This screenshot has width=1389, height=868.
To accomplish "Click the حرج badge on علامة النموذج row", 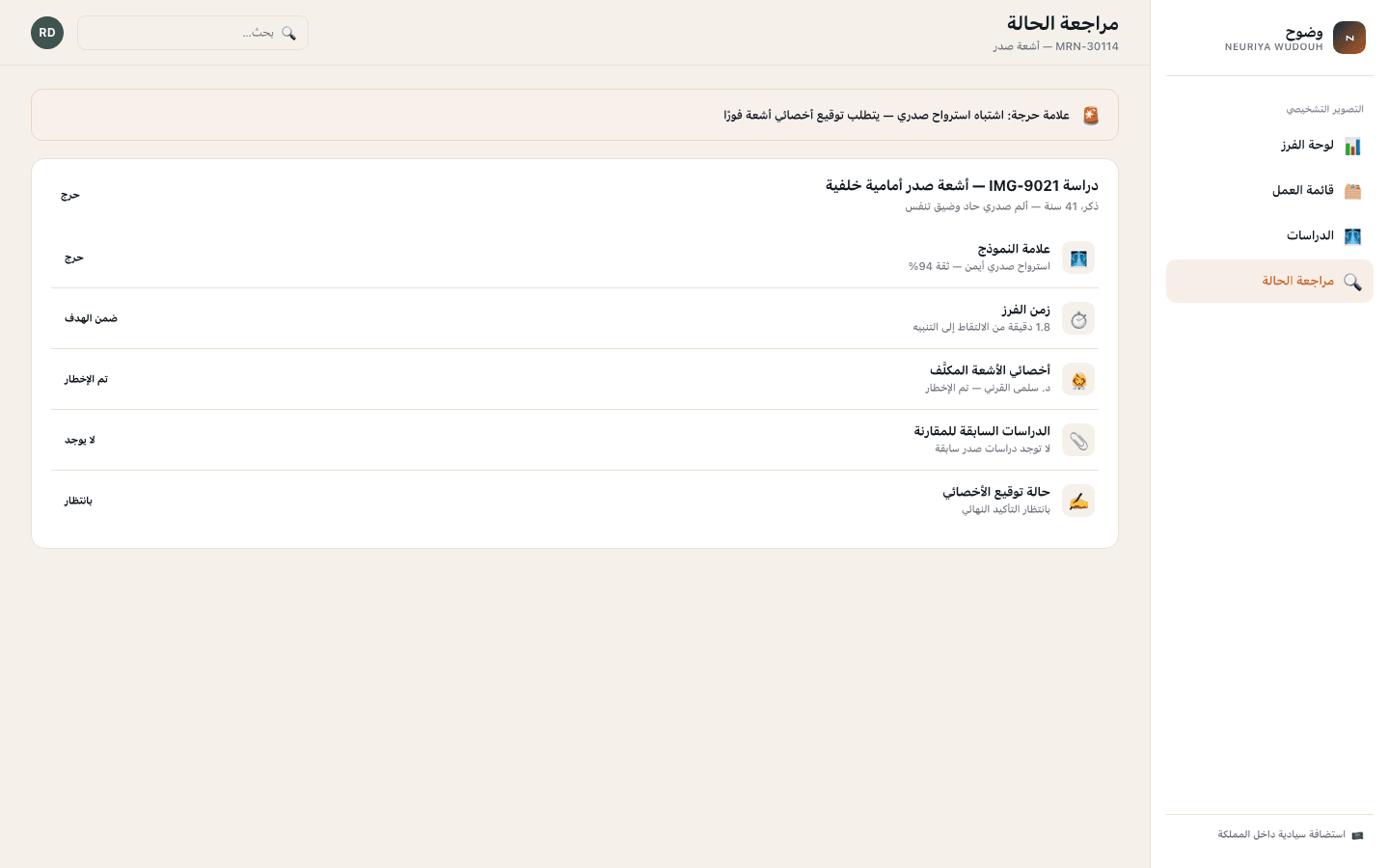I will pyautogui.click(x=74, y=258).
